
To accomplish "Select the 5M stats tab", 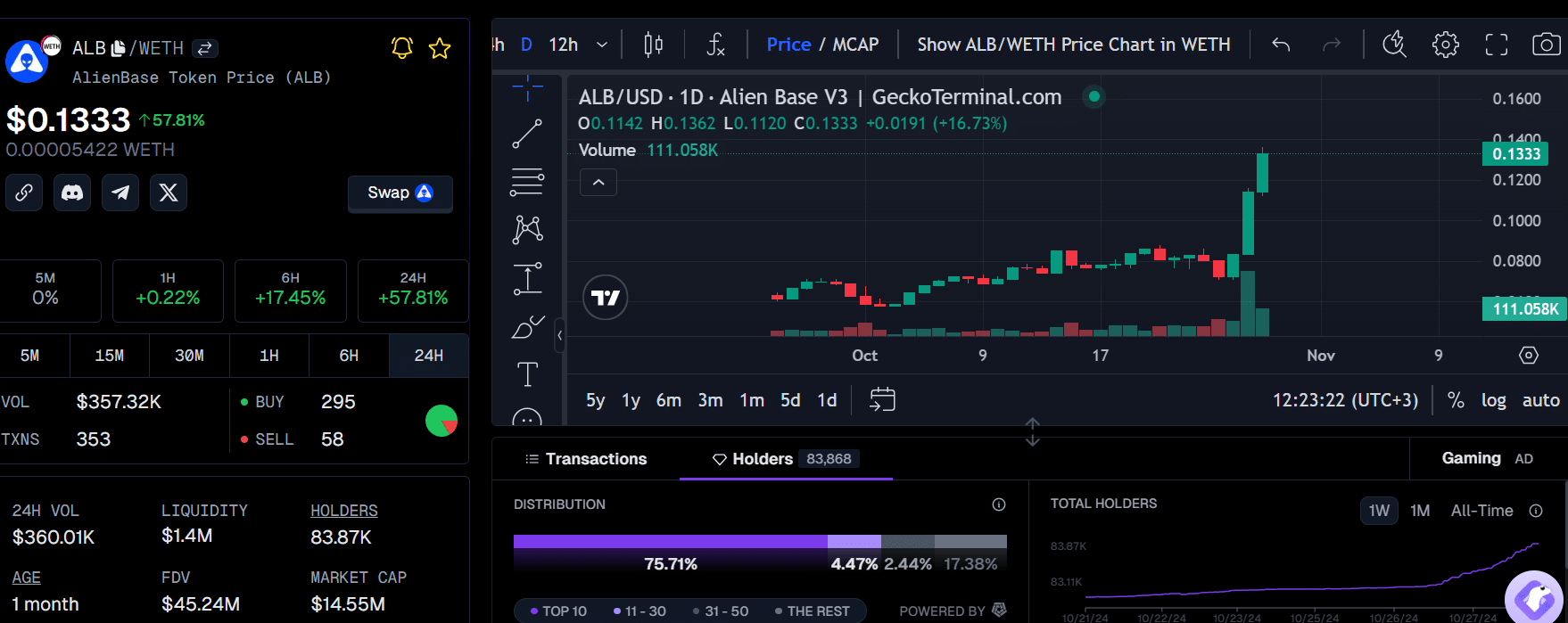I will point(30,356).
